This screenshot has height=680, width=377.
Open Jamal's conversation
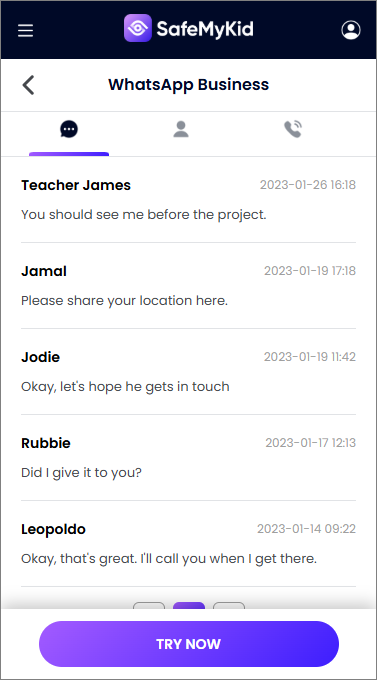tap(188, 285)
